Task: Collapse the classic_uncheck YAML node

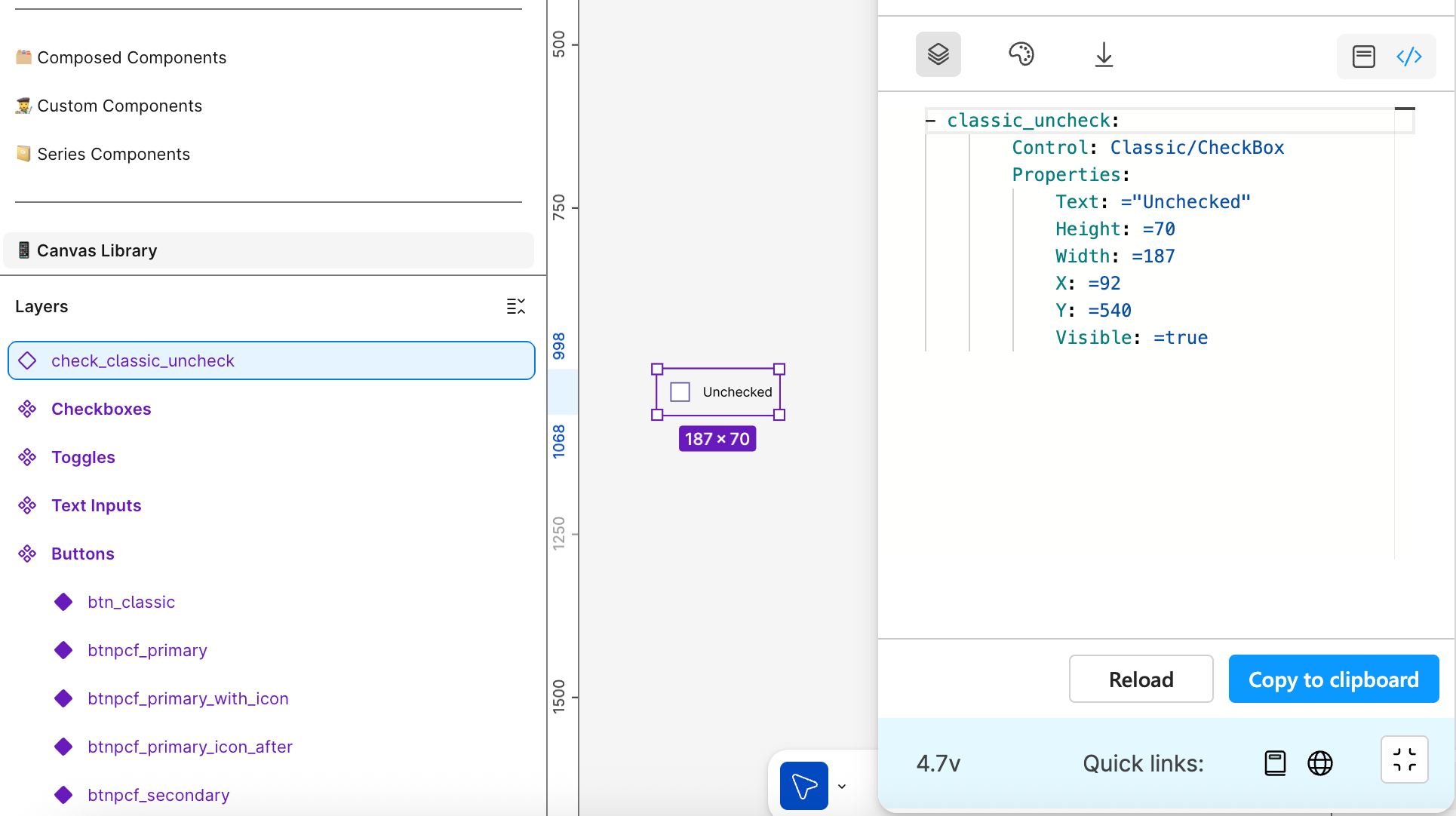Action: pos(931,121)
